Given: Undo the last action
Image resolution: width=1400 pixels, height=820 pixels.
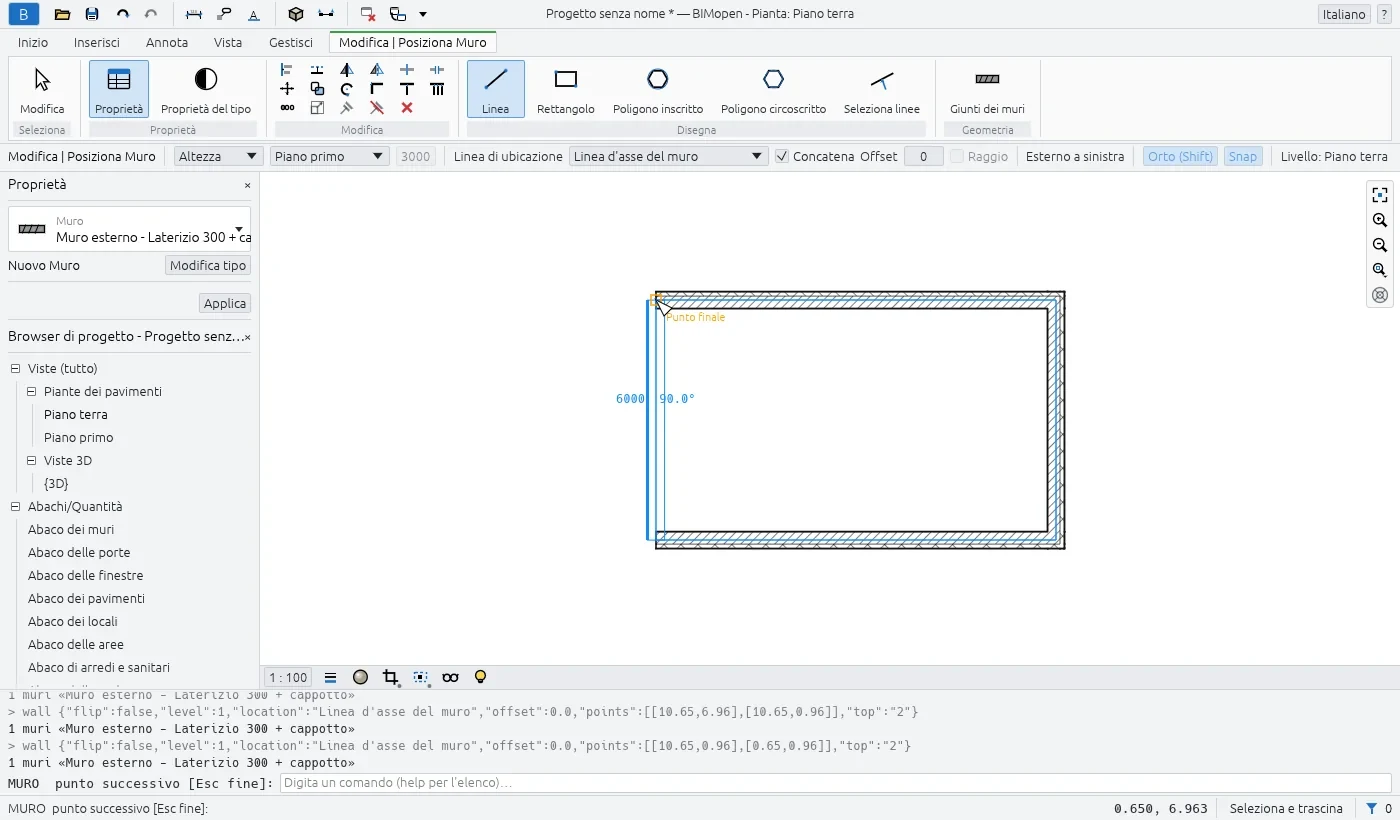Looking at the screenshot, I should point(122,14).
